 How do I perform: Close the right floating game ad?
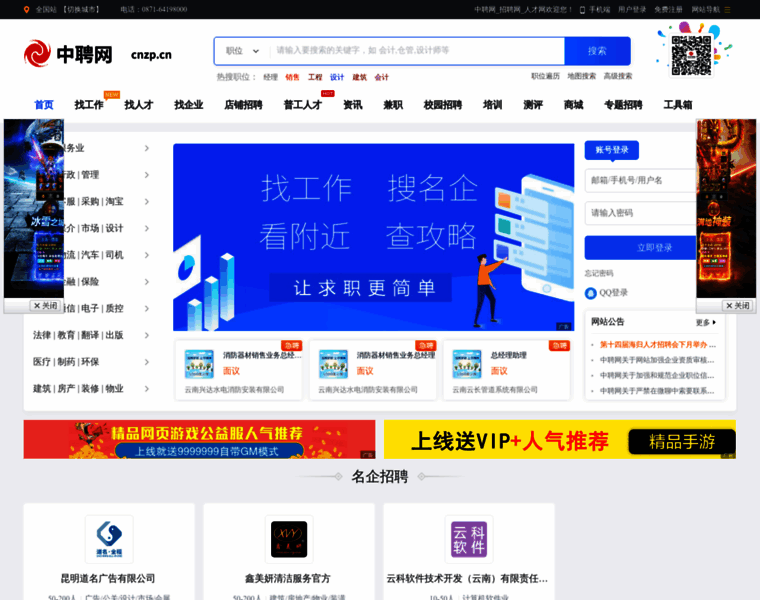pyautogui.click(x=738, y=306)
